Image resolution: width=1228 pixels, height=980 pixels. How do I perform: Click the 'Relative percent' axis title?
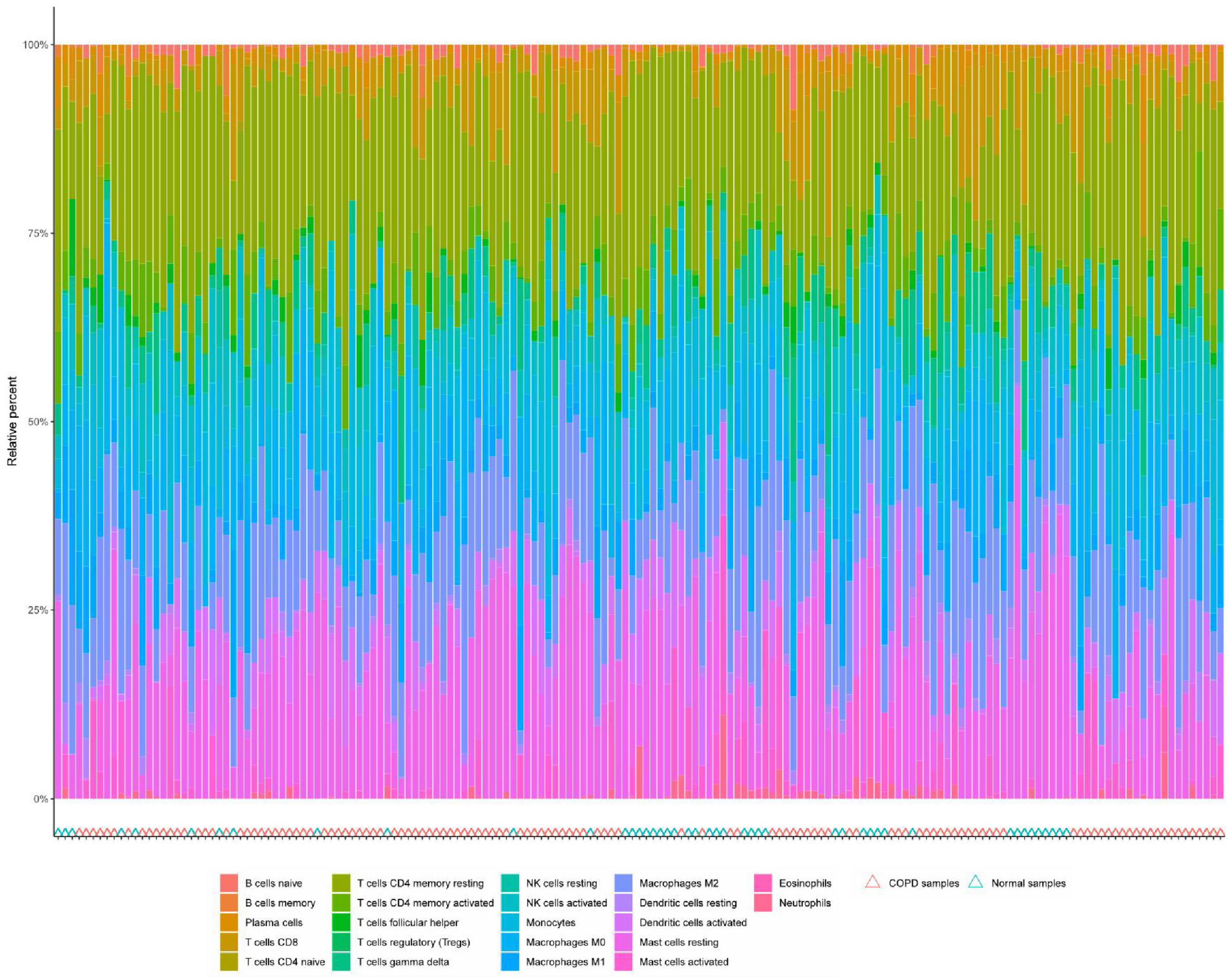click(x=13, y=421)
